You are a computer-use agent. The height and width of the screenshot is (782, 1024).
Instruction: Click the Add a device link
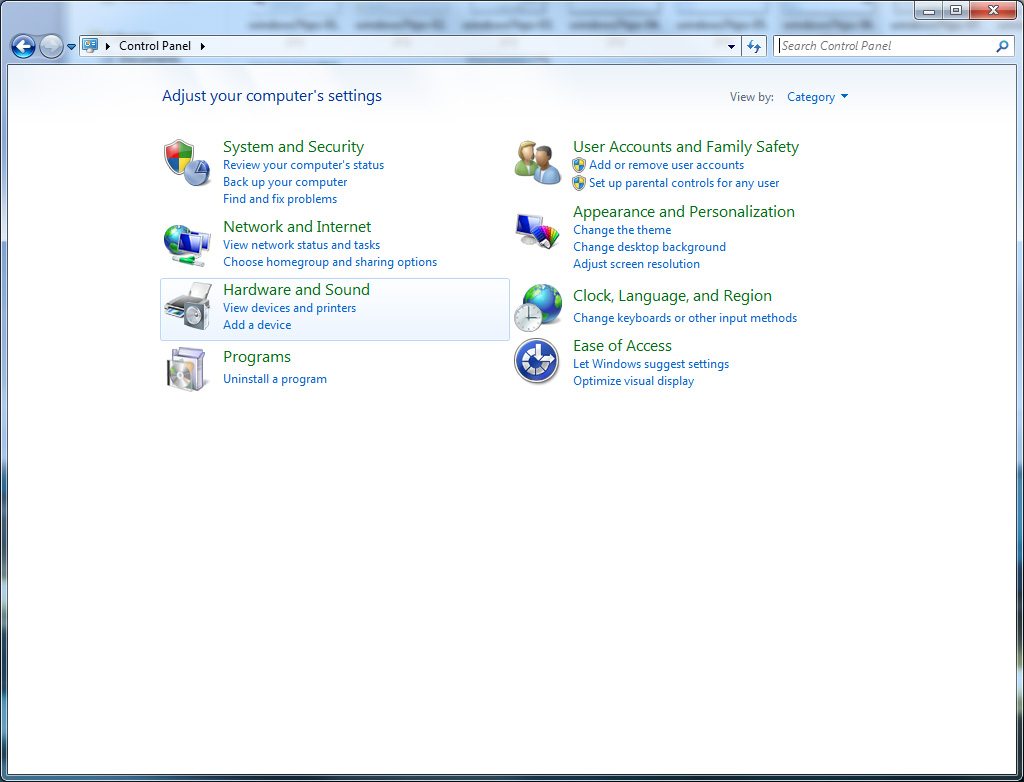[x=257, y=325]
